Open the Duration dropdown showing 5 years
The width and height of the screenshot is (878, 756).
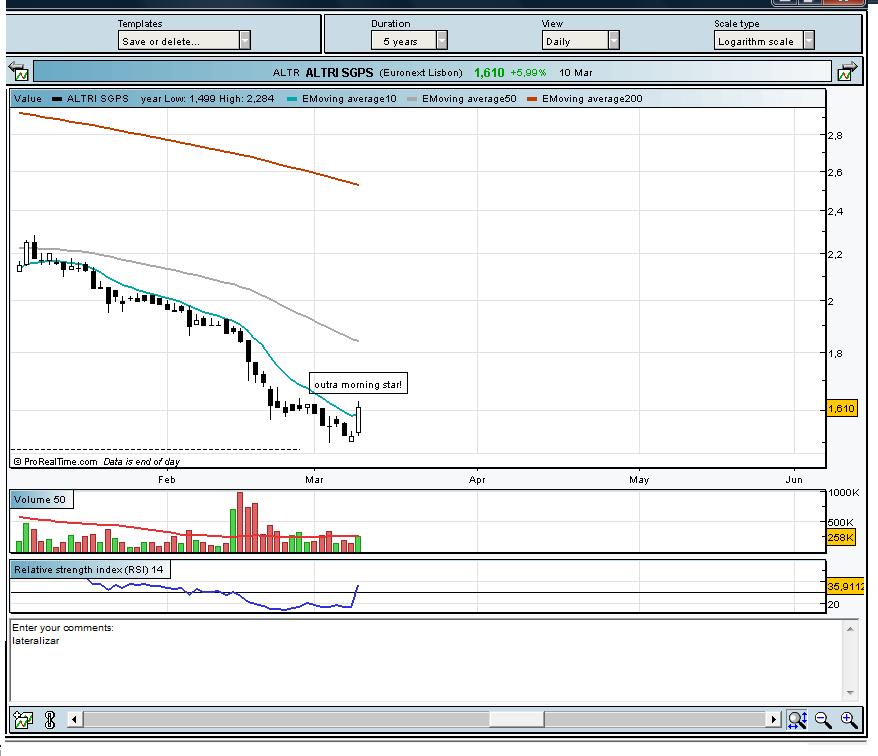[x=409, y=40]
